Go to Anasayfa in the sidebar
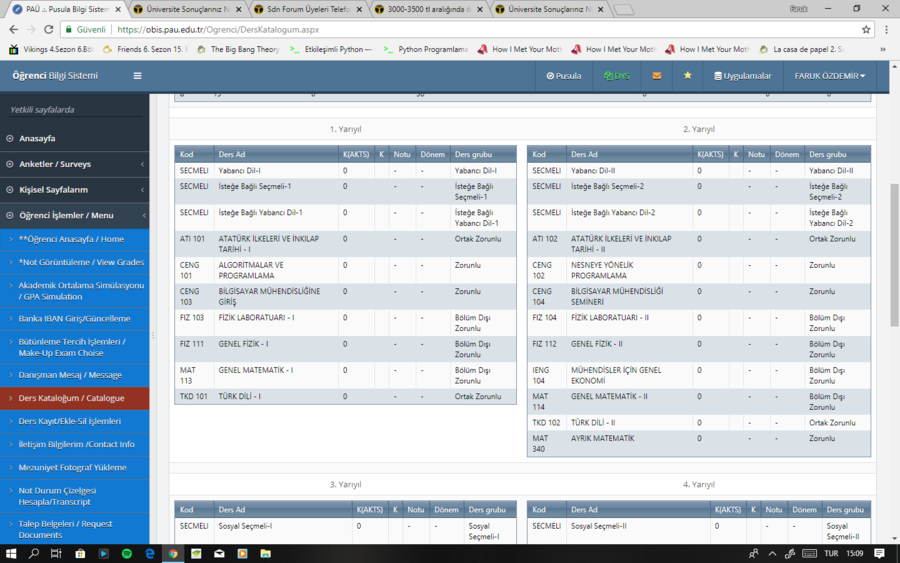Screen dimensions: 900x563 [75, 138]
